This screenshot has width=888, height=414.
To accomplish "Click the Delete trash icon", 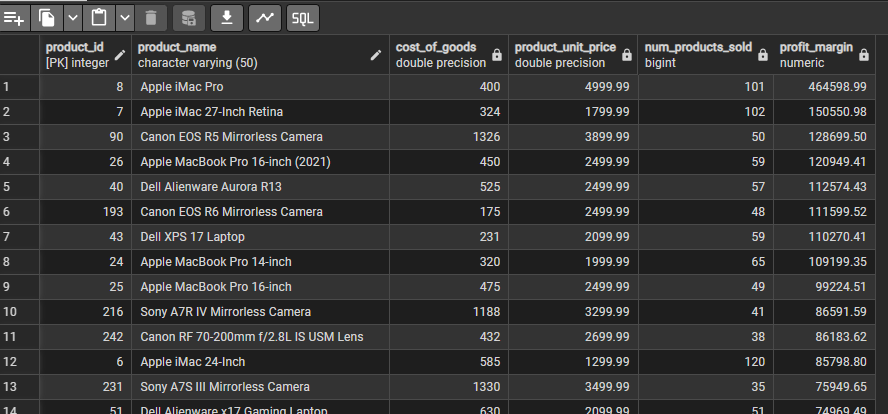I will [151, 18].
